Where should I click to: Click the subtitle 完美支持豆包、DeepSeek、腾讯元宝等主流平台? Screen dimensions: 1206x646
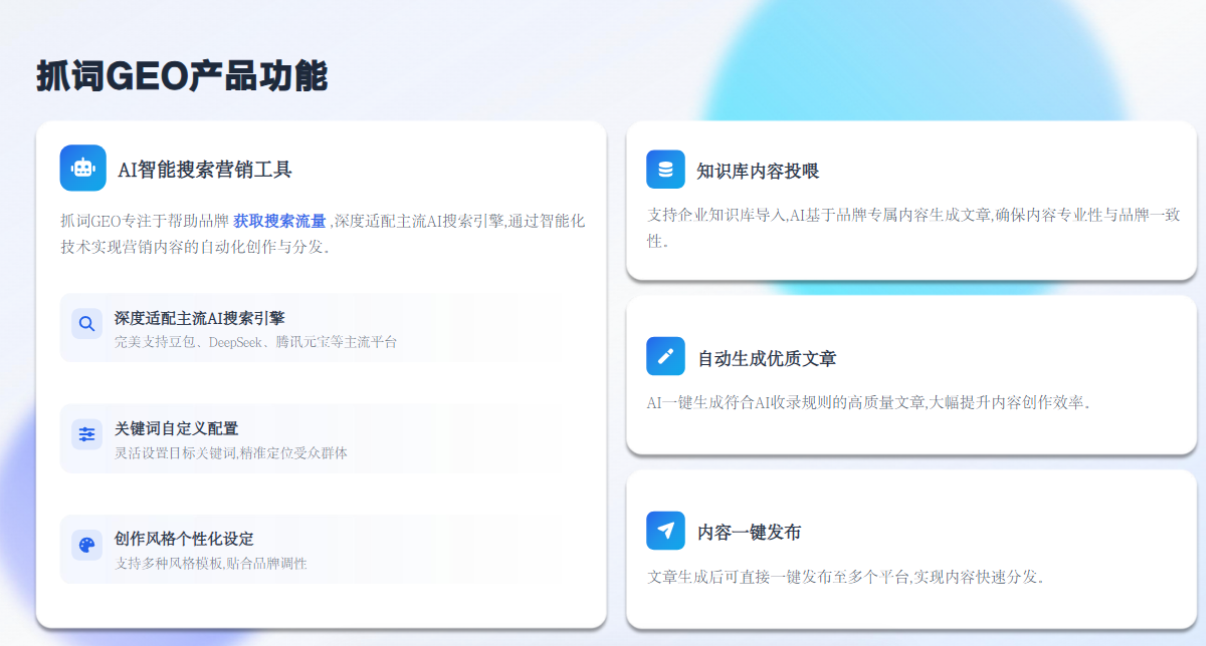(x=256, y=342)
